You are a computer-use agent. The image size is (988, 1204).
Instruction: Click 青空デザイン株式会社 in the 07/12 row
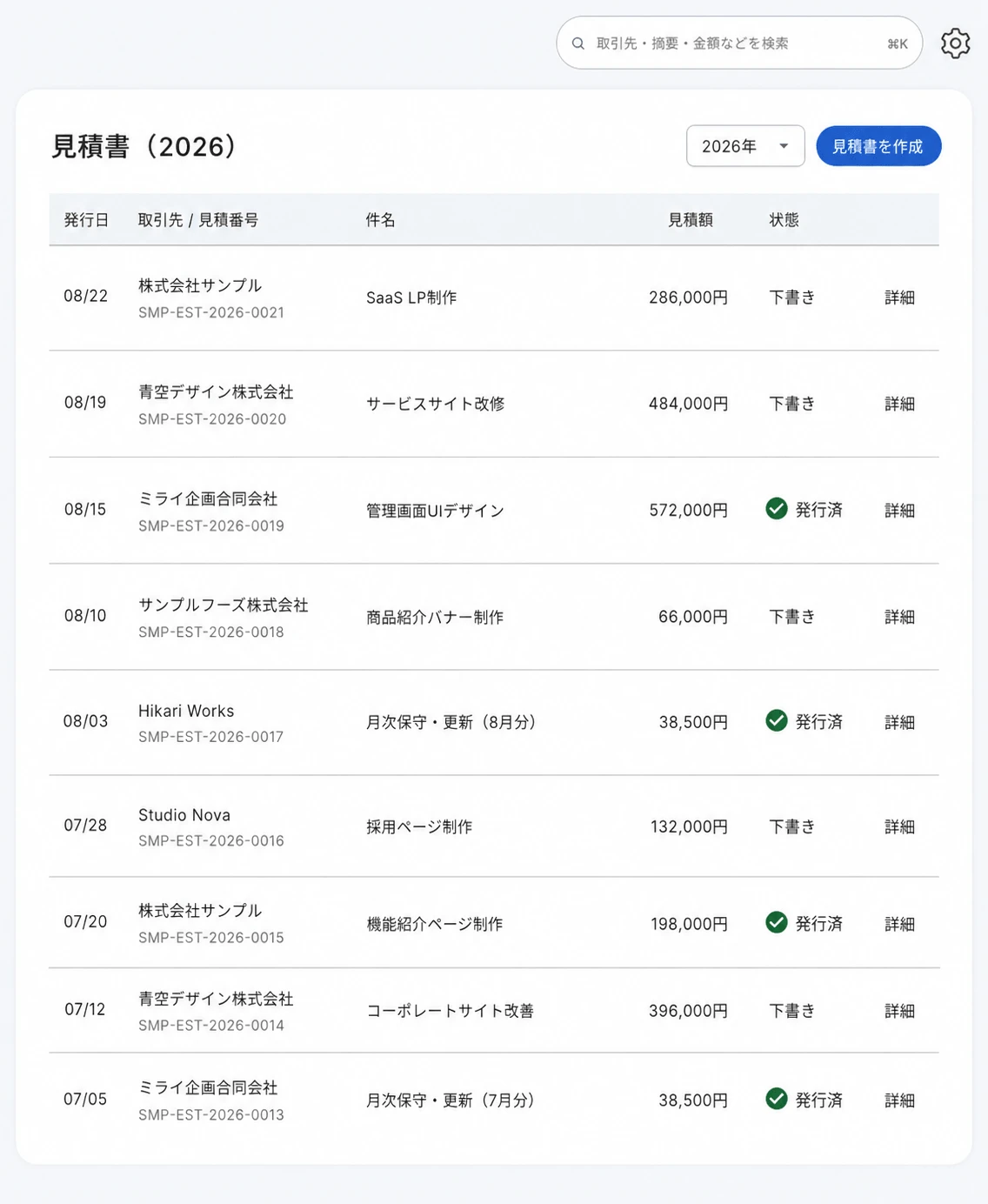(216, 999)
